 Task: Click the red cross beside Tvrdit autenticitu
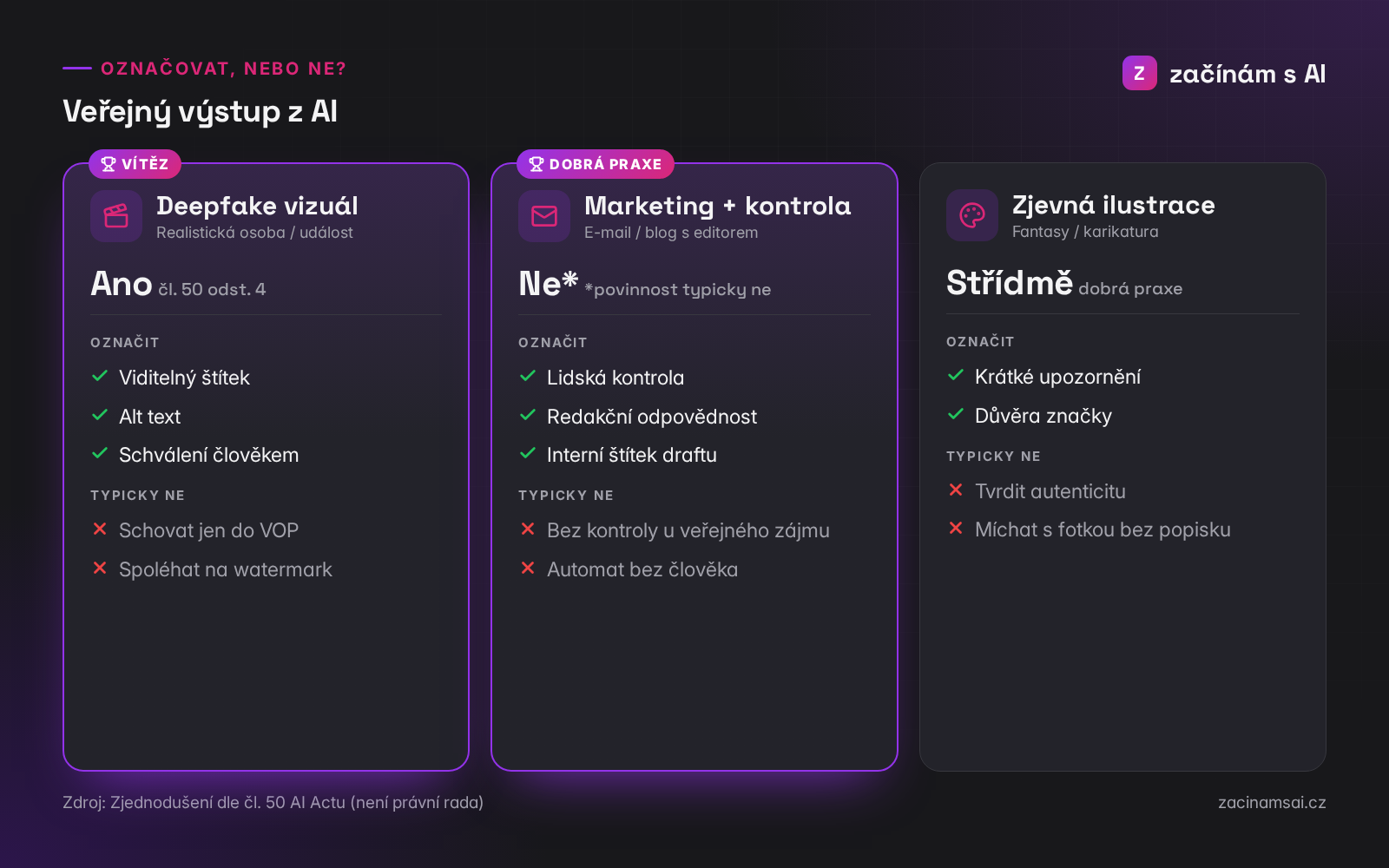point(956,490)
